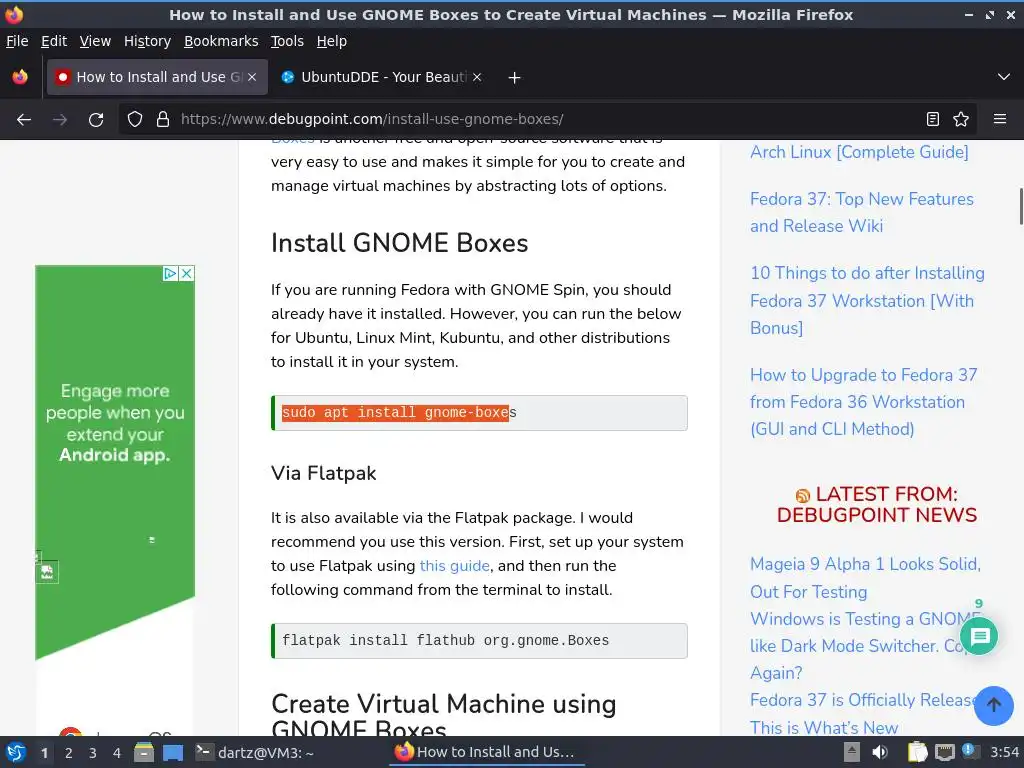The width and height of the screenshot is (1024, 768).
Task: Open the Bookmarks menu
Action: click(221, 41)
